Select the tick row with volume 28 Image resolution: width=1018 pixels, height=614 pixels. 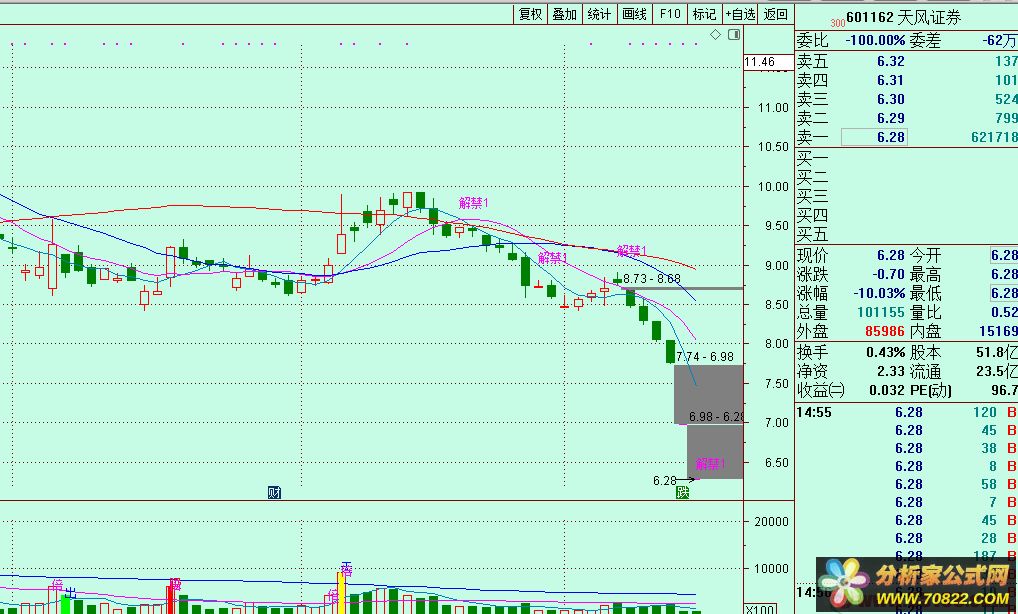(x=906, y=538)
